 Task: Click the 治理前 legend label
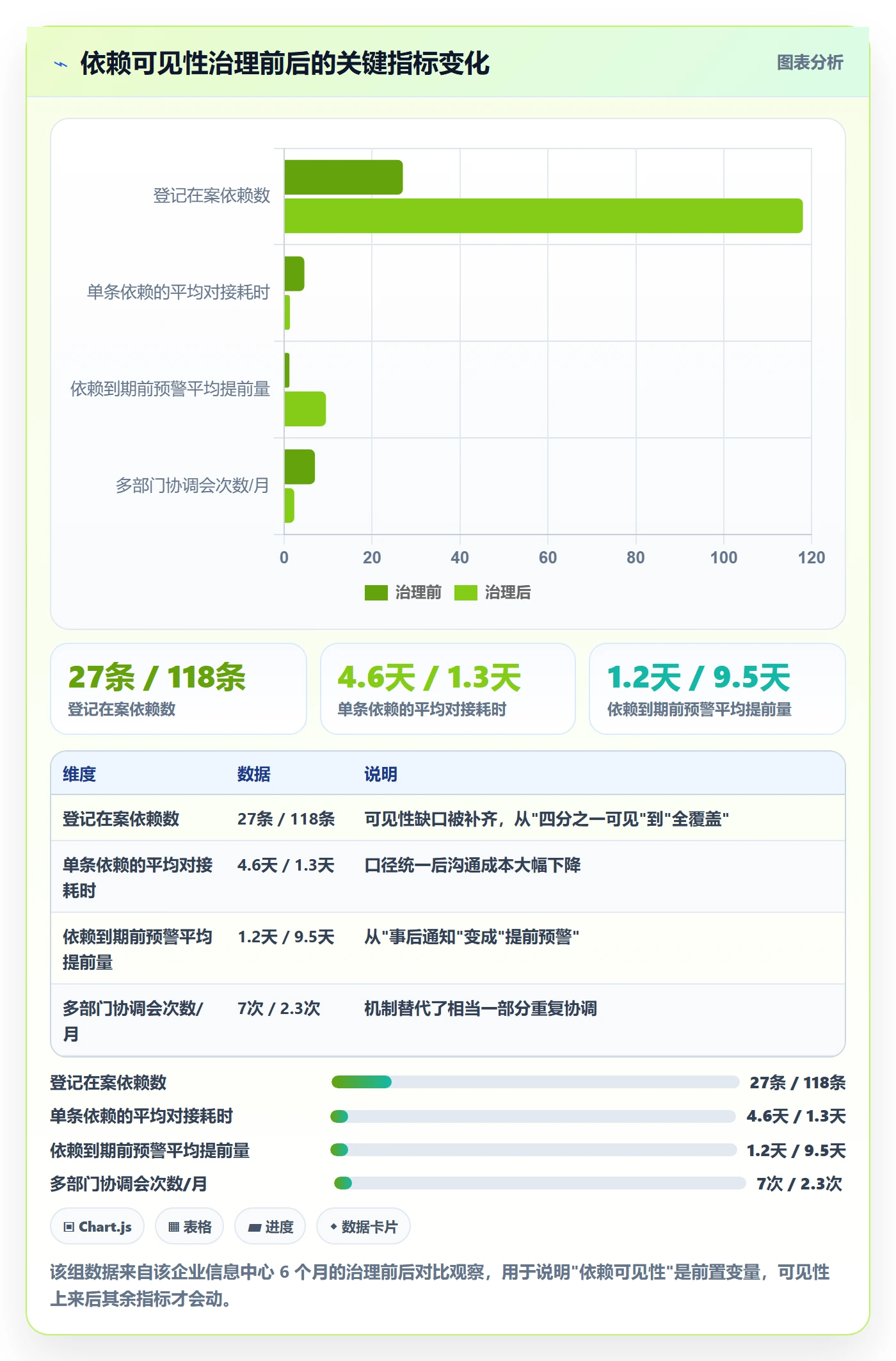pyautogui.click(x=418, y=593)
